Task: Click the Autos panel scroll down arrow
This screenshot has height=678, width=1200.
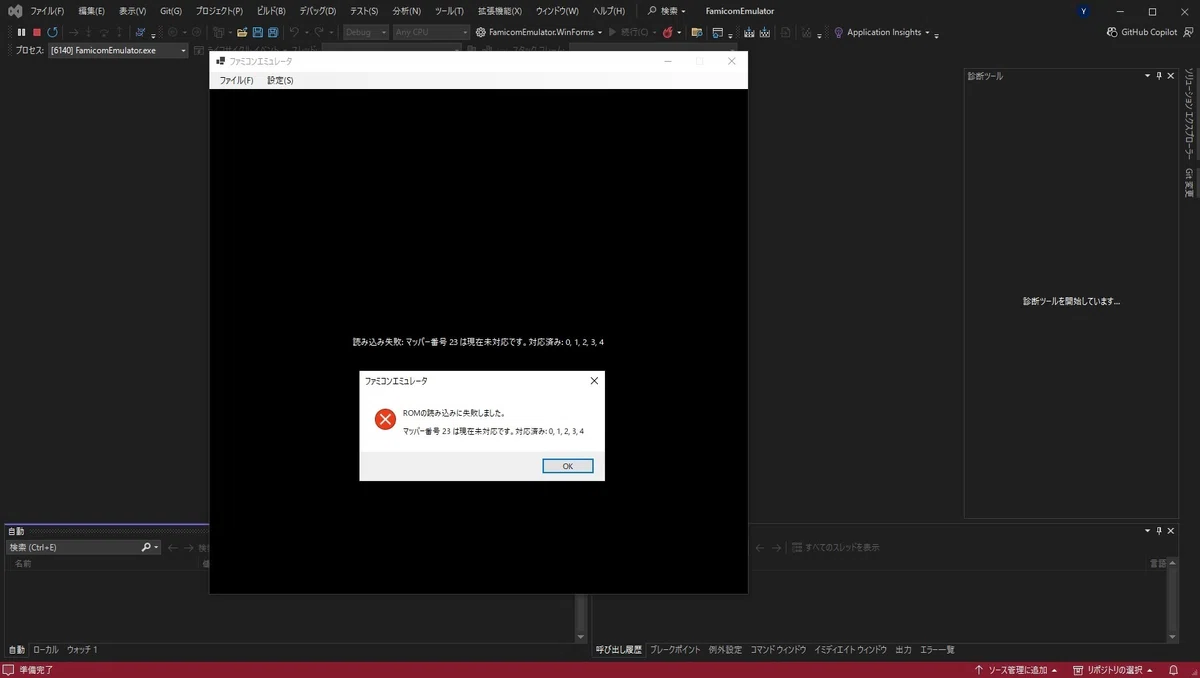Action: coord(580,637)
